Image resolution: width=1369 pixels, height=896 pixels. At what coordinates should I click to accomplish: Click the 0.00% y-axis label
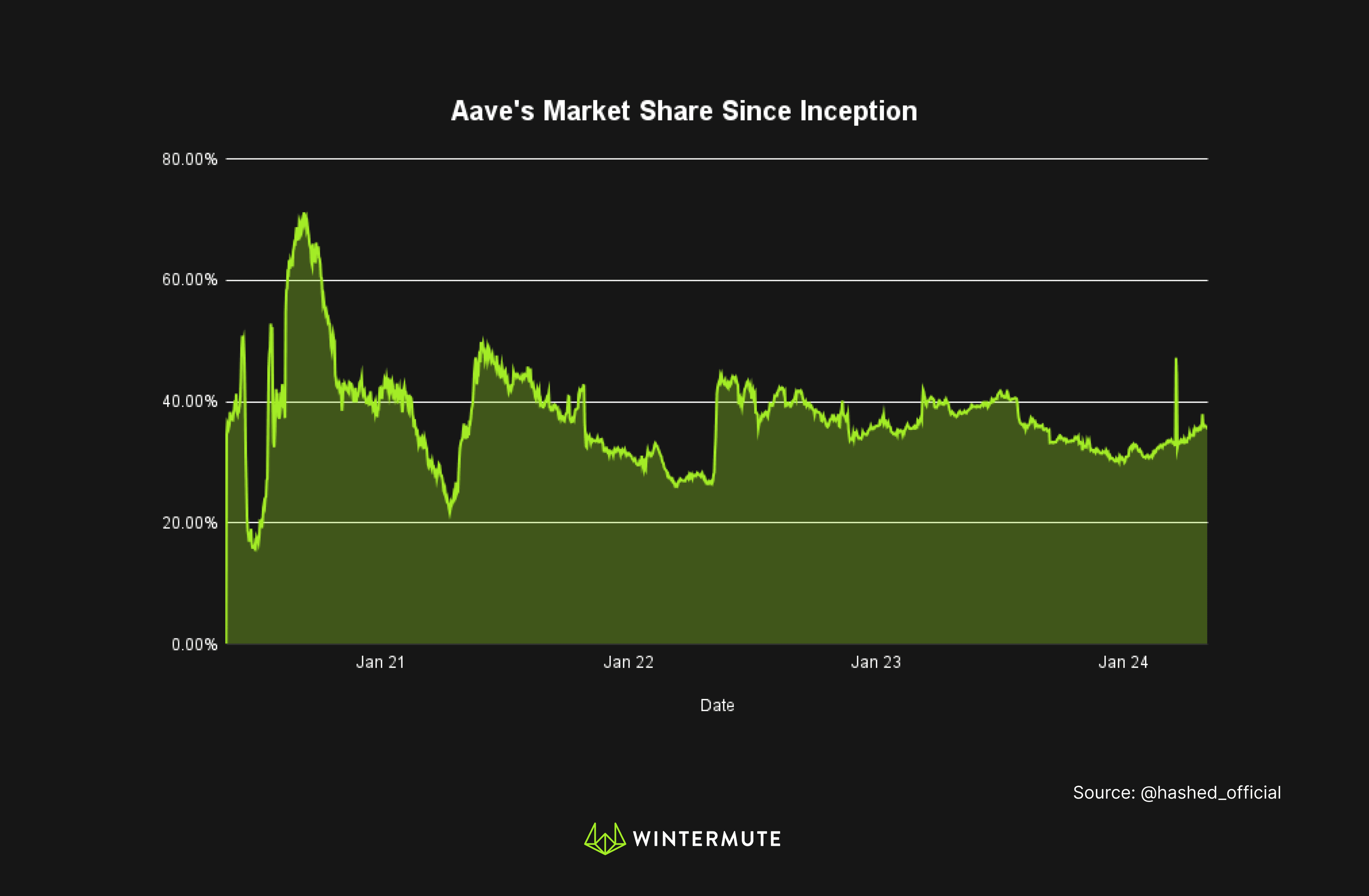194,645
